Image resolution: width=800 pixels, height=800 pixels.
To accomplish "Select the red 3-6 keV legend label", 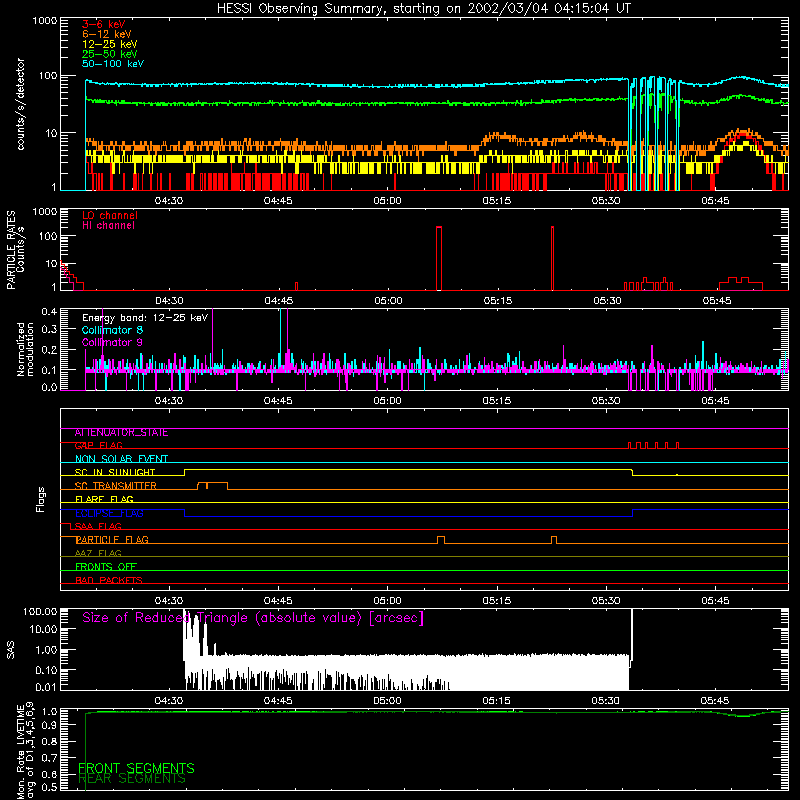I will coord(104,24).
